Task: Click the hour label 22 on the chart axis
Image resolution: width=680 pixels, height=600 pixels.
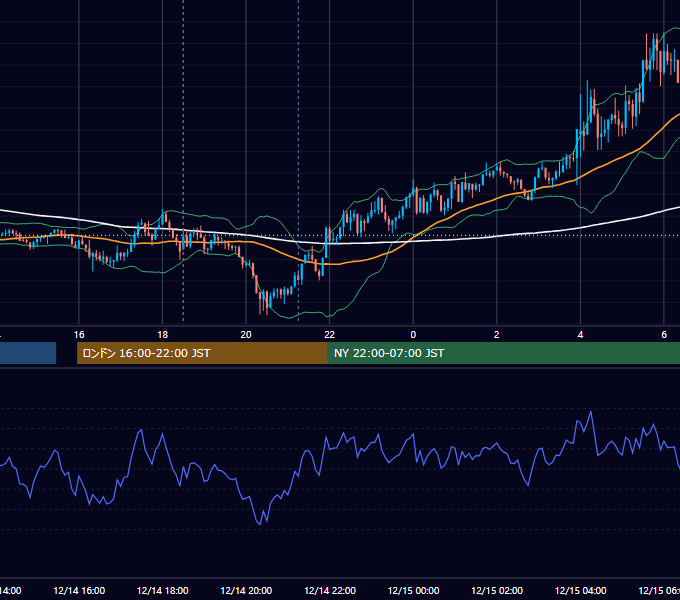Action: point(330,335)
